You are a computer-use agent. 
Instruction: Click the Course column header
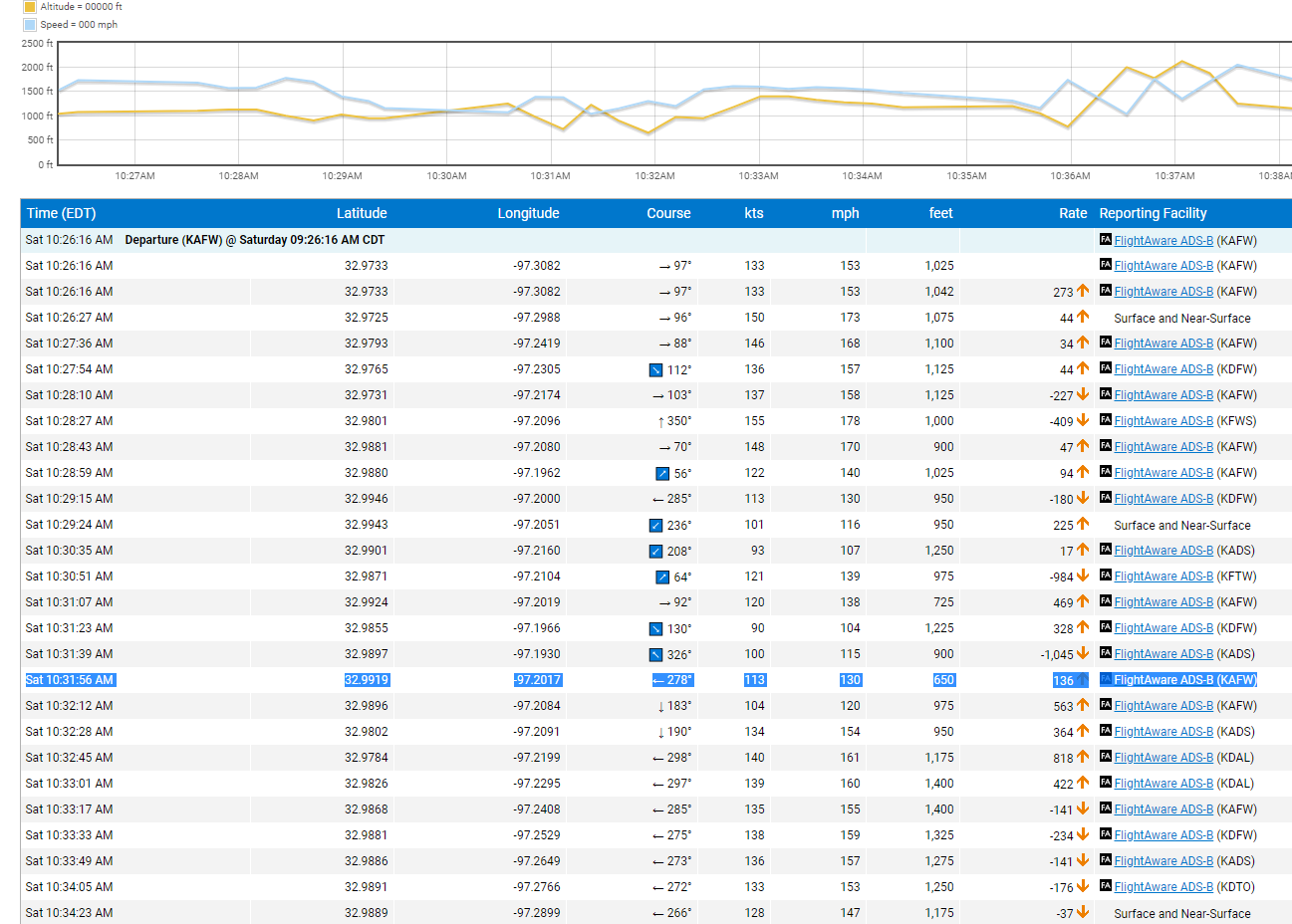[668, 213]
